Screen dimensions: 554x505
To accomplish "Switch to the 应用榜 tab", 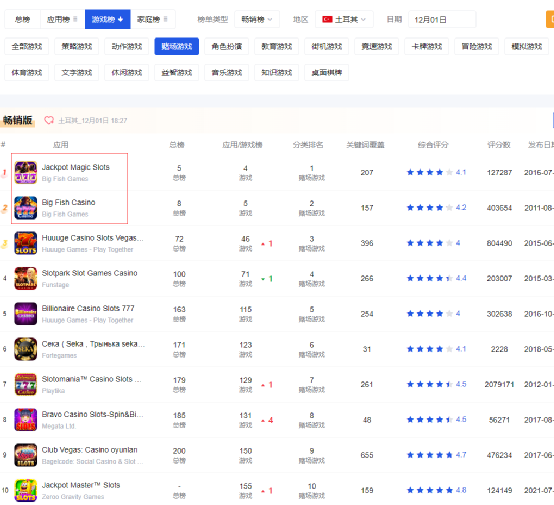I will click(63, 19).
